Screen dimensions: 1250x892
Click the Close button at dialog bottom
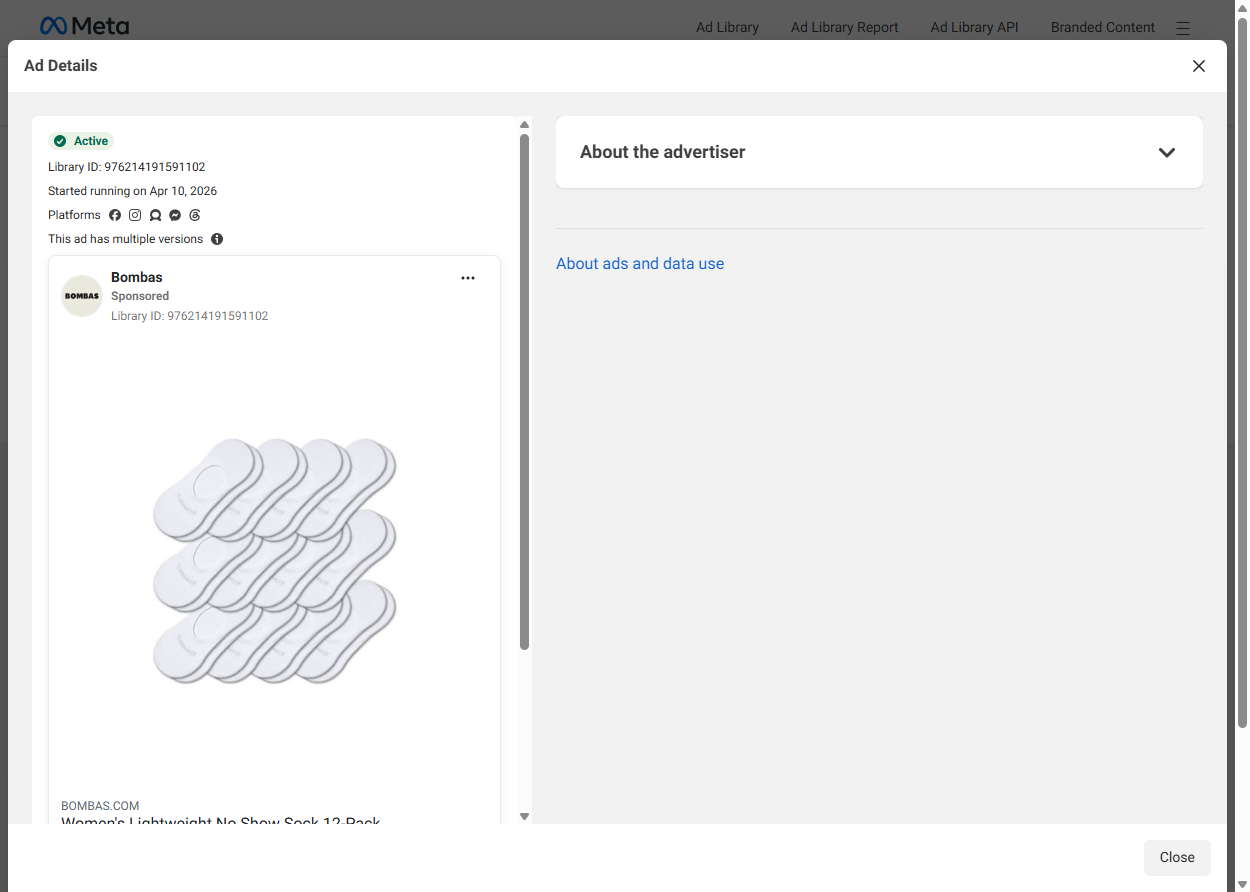1177,857
